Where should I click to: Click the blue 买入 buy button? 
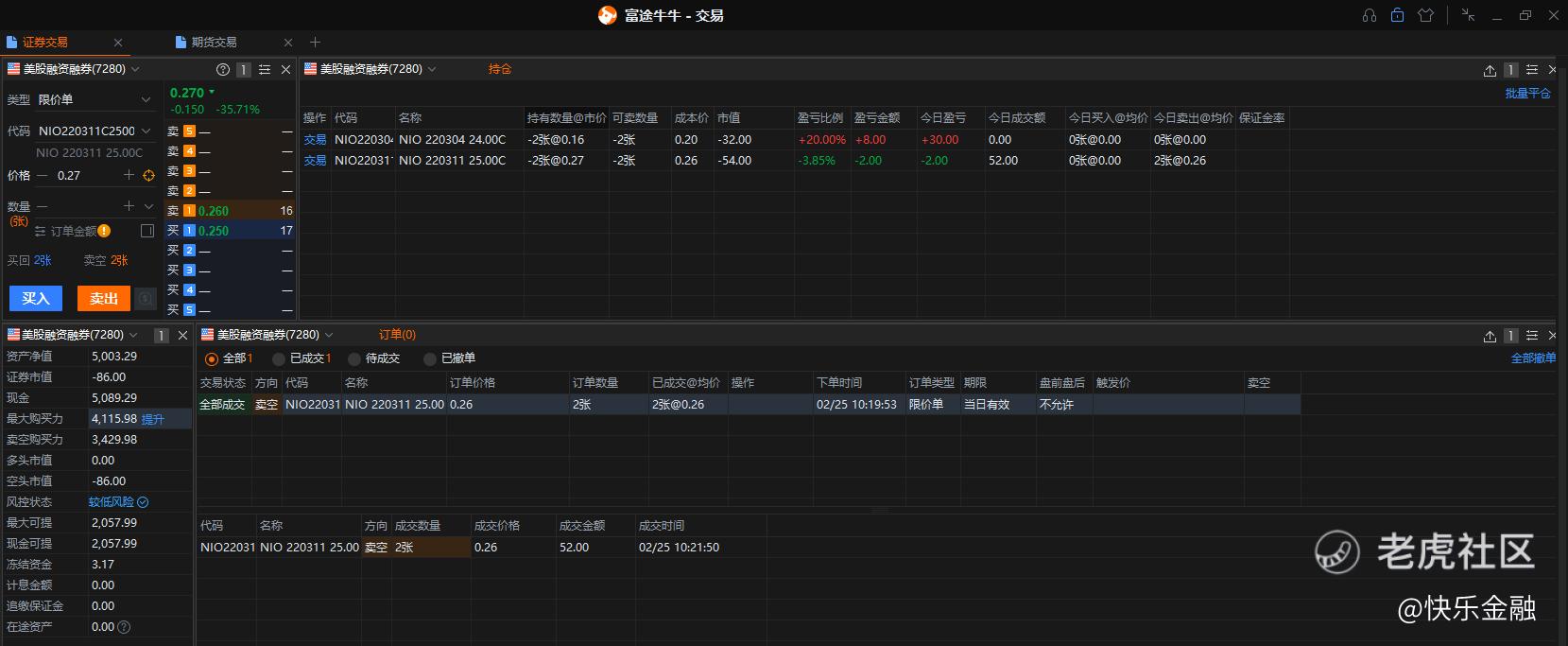coord(36,299)
